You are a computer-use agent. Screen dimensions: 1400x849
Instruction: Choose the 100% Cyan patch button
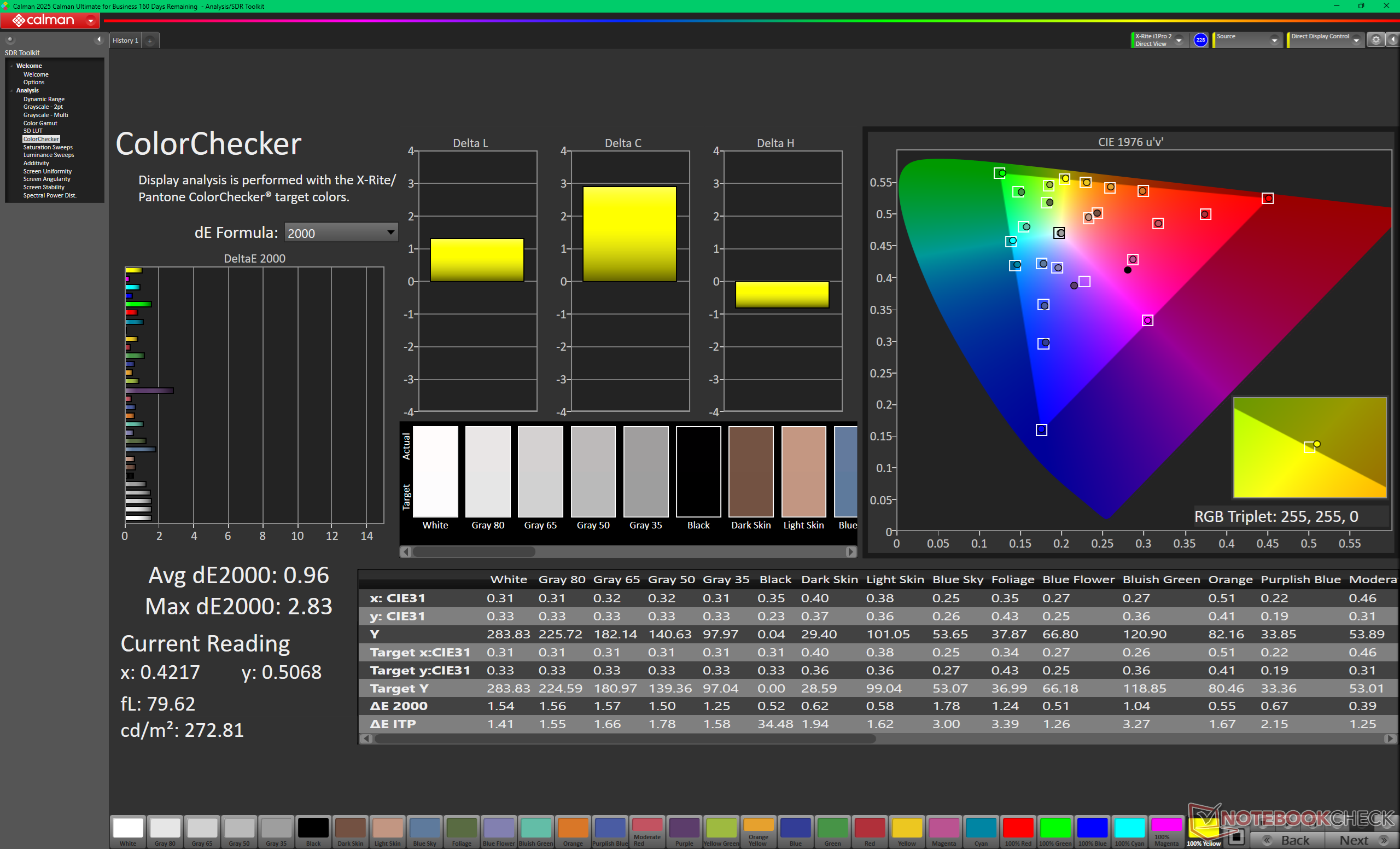[1129, 831]
